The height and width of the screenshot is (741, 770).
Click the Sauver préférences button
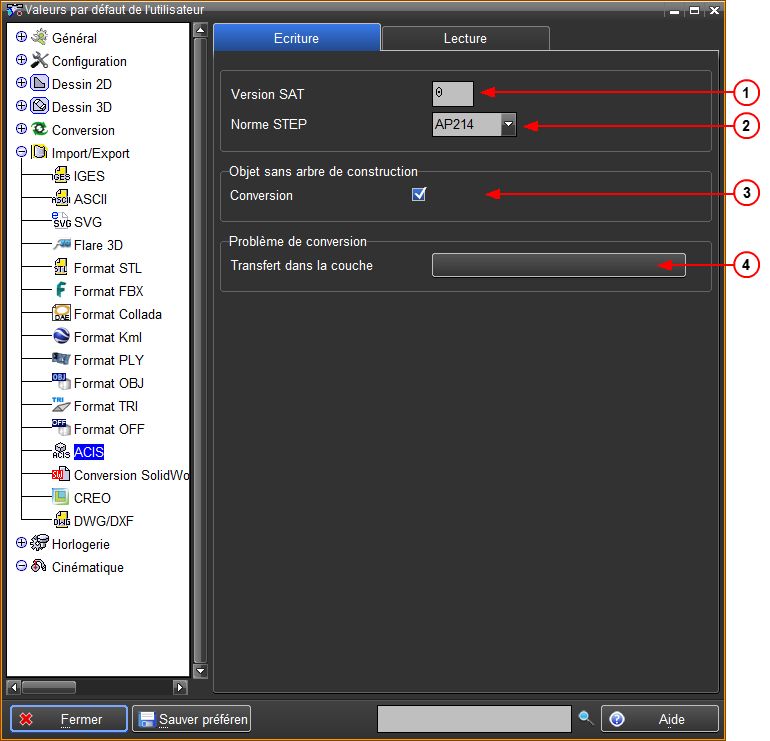pyautogui.click(x=191, y=719)
